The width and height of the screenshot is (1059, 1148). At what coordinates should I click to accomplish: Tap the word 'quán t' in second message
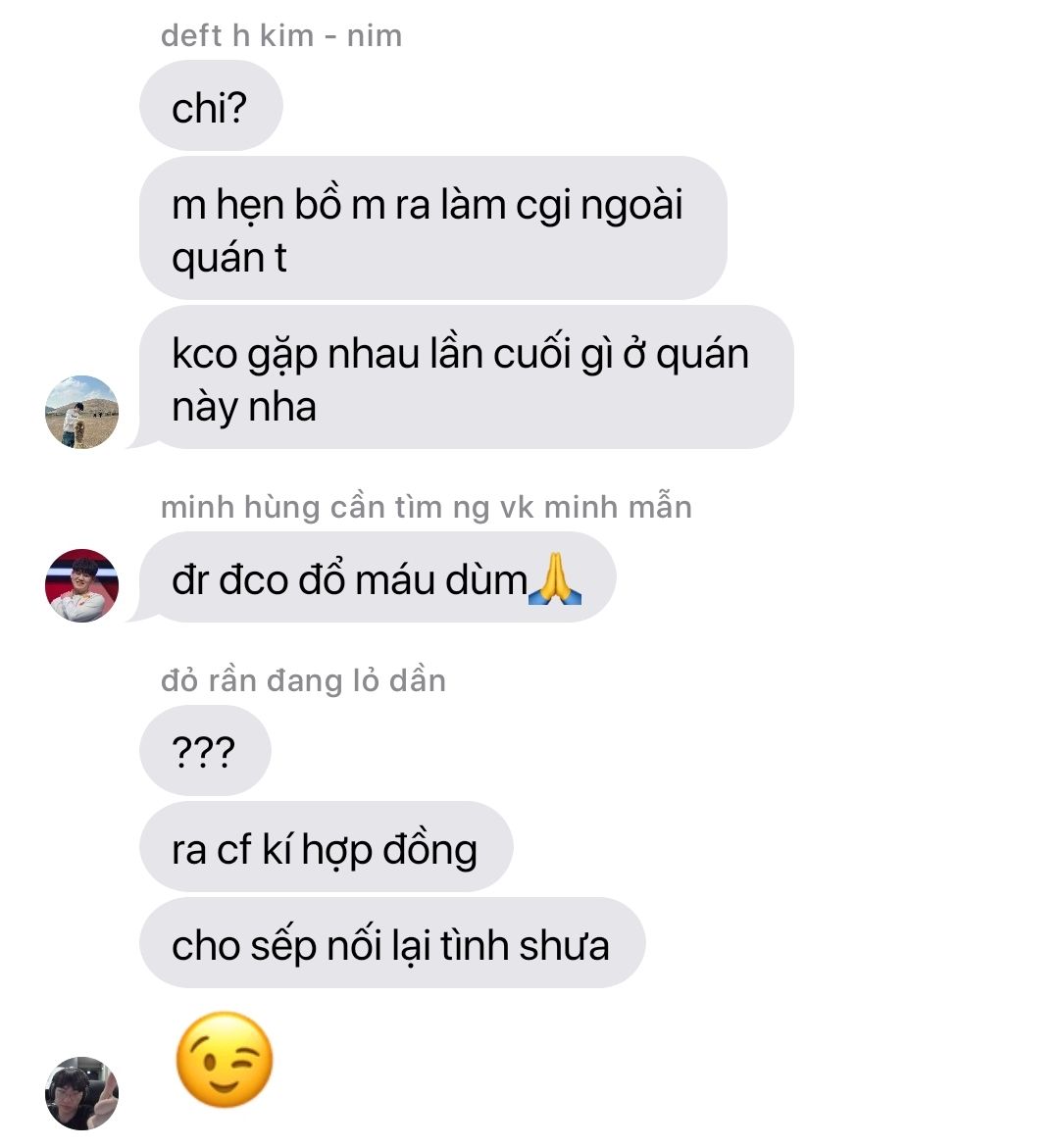[x=229, y=259]
